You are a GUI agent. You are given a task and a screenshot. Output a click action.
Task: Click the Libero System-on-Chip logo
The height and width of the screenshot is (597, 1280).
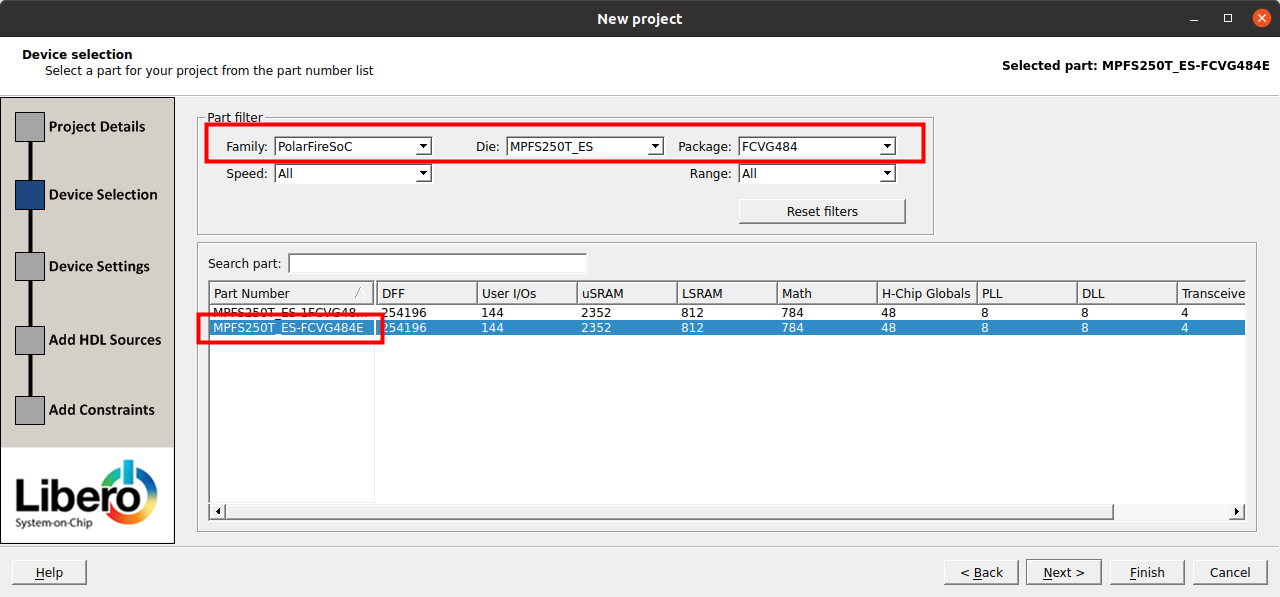(x=87, y=495)
